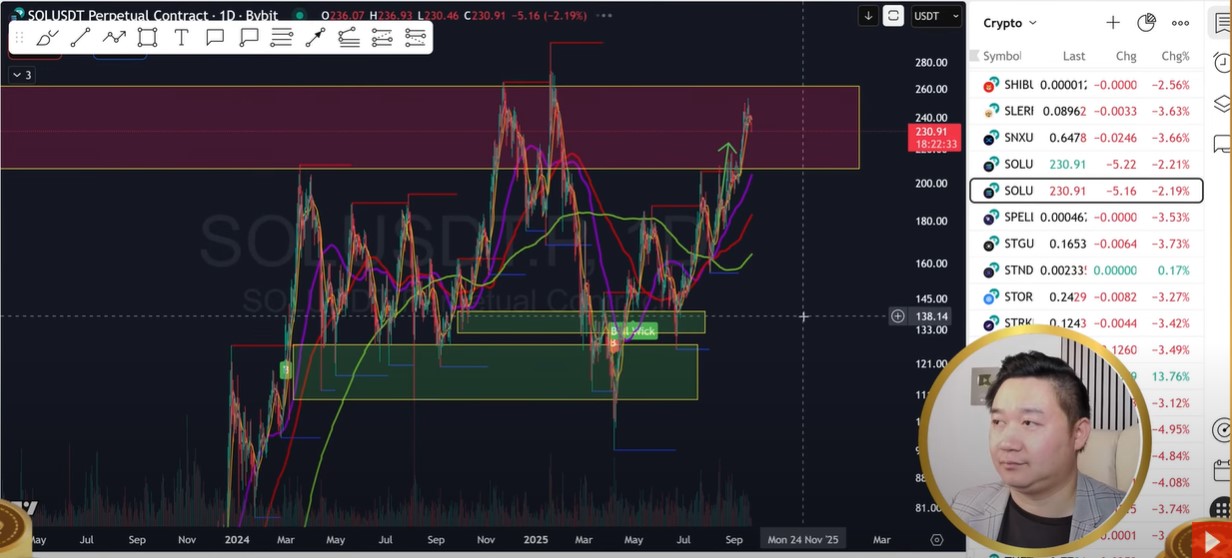Screen dimensions: 1232x558
Task: Click the add symbol plus icon
Action: (1113, 22)
